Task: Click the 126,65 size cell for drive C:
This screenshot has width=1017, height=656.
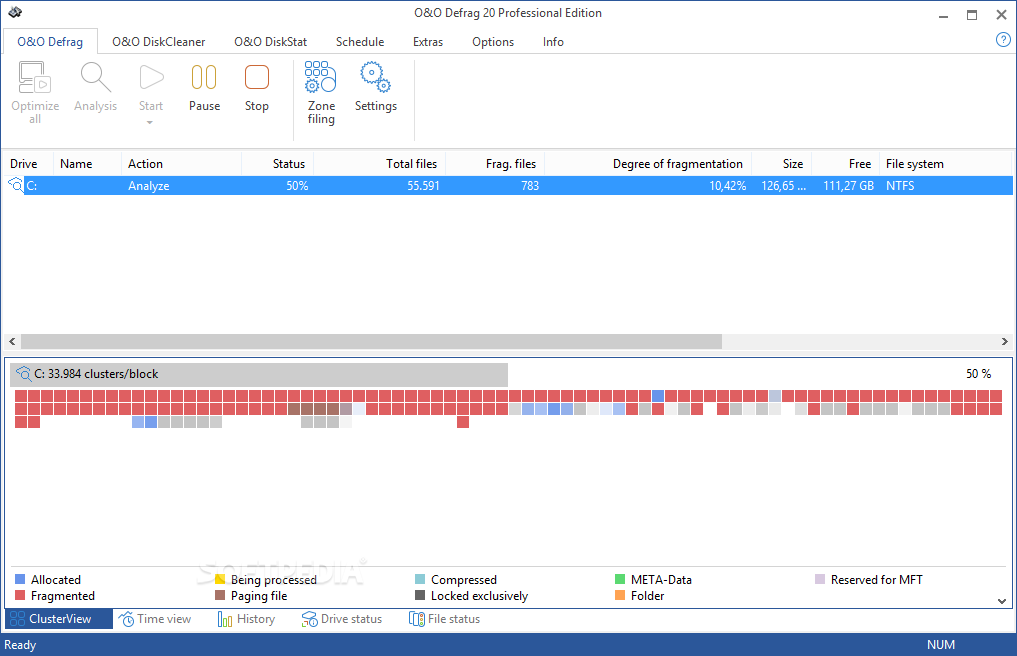Action: tap(784, 186)
